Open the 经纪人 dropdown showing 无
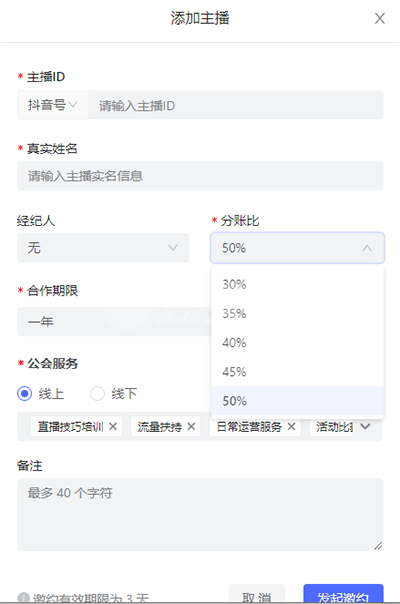 103,248
